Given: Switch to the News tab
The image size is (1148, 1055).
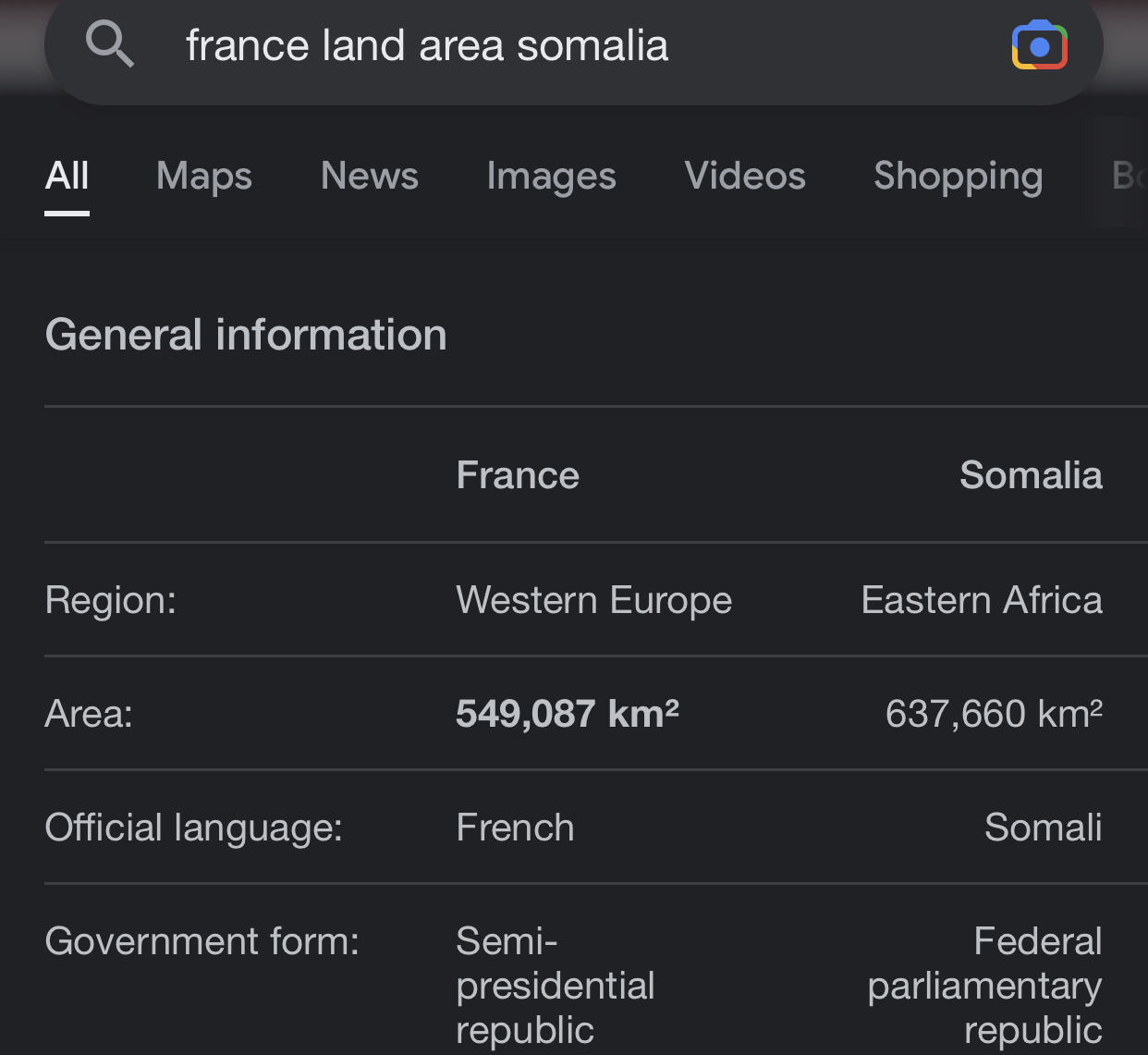Looking at the screenshot, I should [370, 176].
